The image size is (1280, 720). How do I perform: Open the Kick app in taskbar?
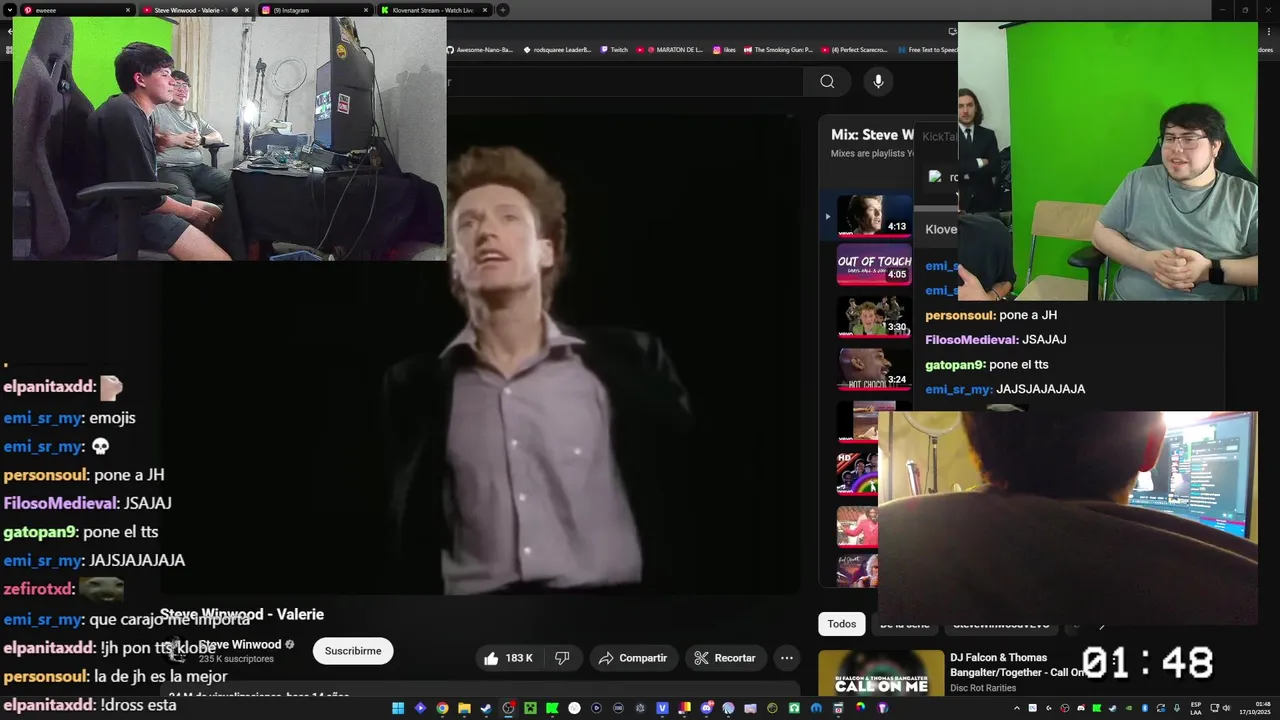click(552, 708)
